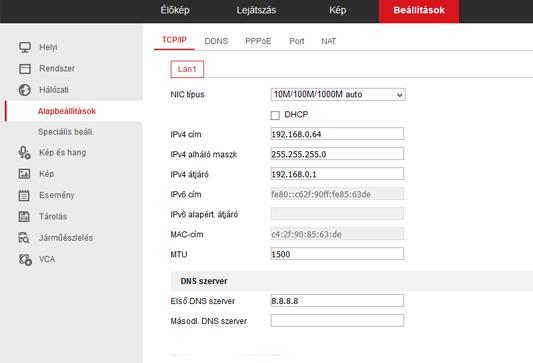
Task: Switch to the TCP/IP tab
Action: point(174,40)
